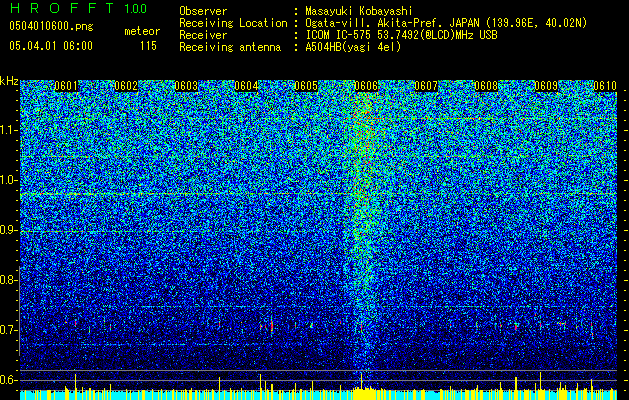629x400 pixels.
Task: Click the A504HB(yagi 4el) antenna text
Action: (x=353, y=47)
